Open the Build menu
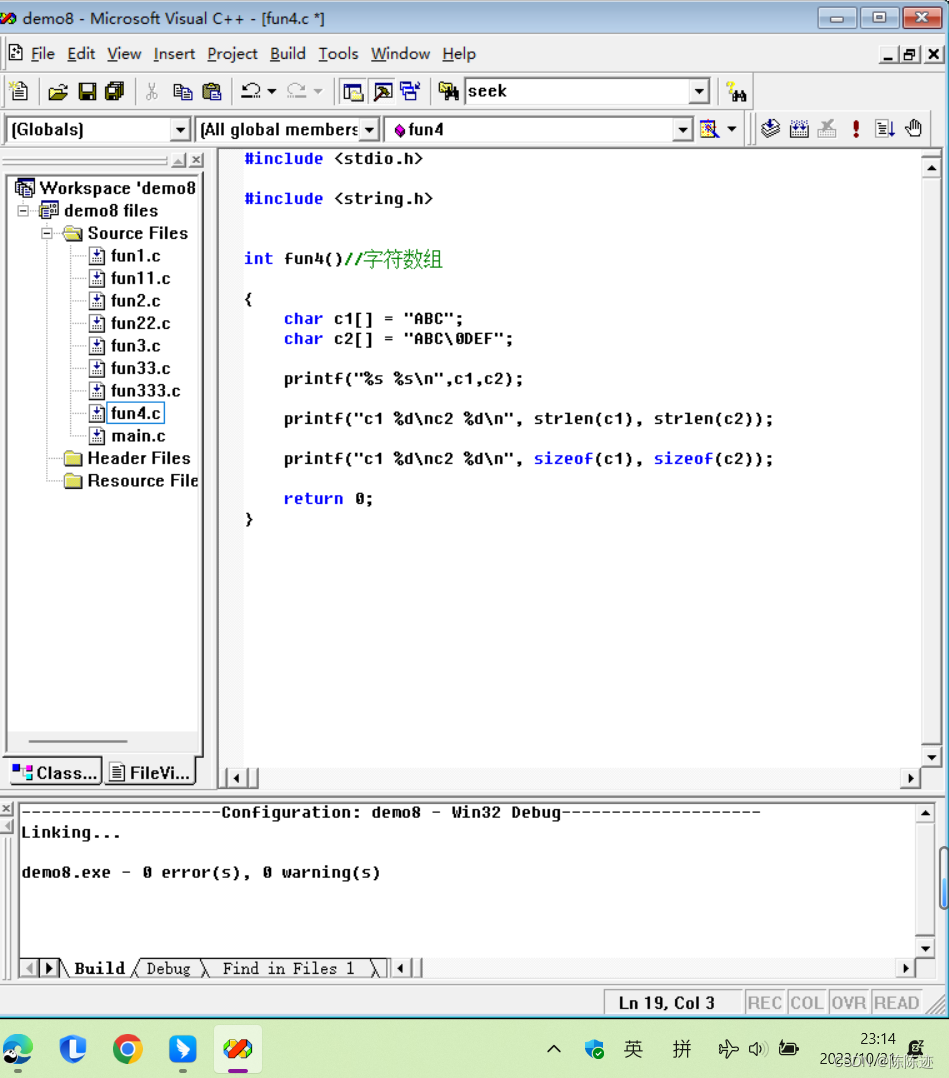The width and height of the screenshot is (949, 1078). [x=287, y=54]
